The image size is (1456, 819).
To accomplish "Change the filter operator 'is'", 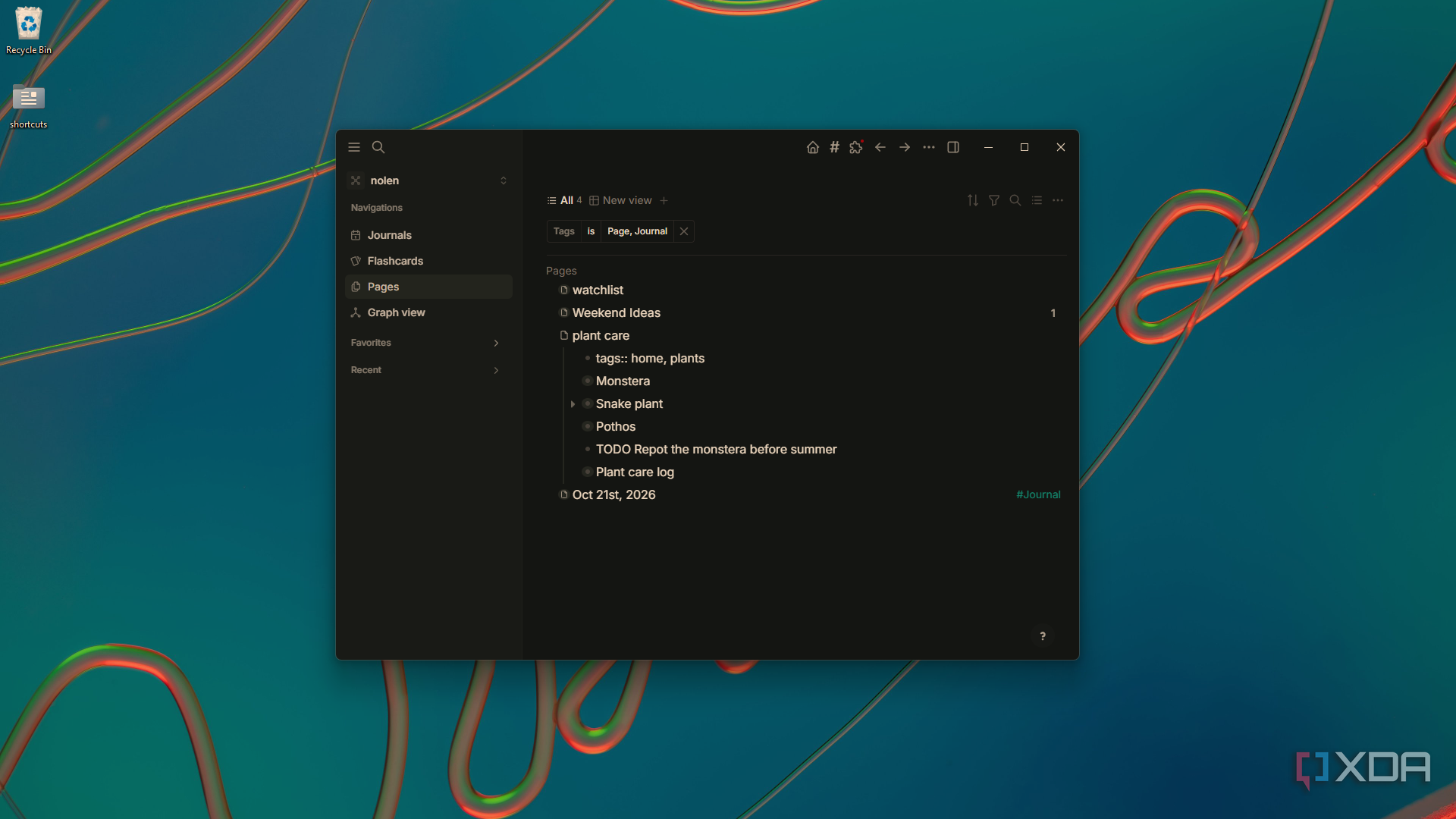I will tap(591, 231).
